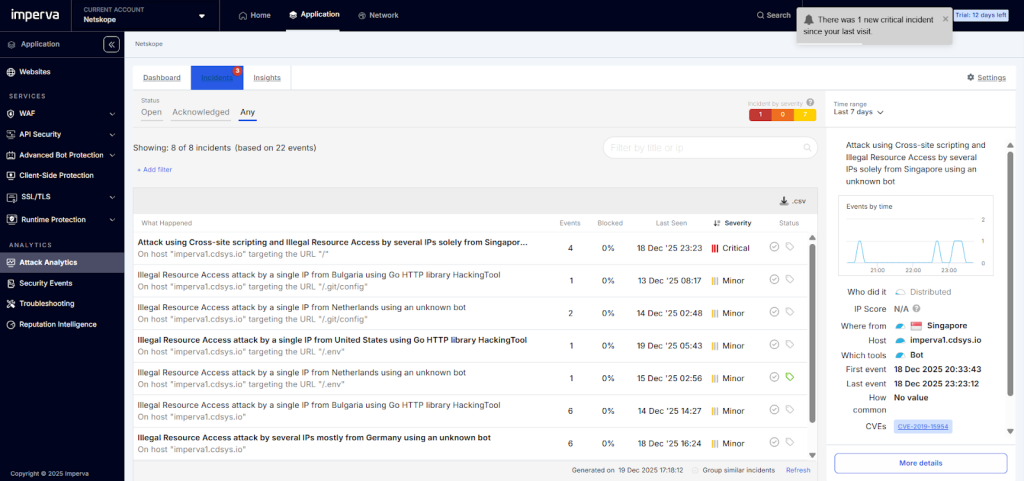Image resolution: width=1024 pixels, height=481 pixels.
Task: Tag the 14 Dec '25 02:48 incident
Action: [790, 312]
